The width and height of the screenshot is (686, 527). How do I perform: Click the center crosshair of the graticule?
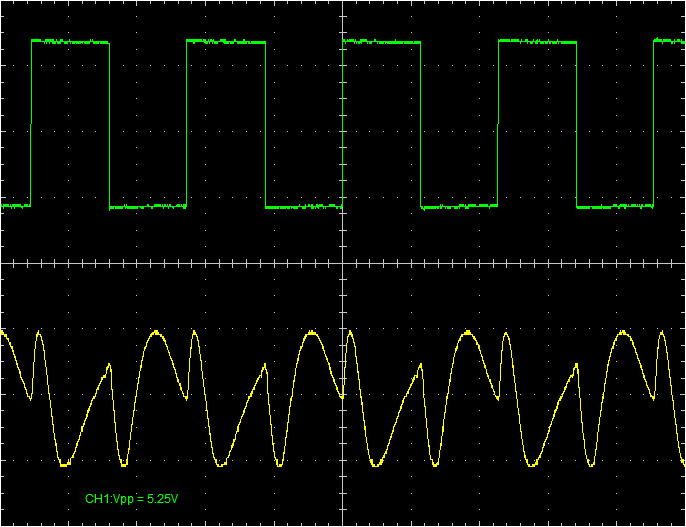point(343,264)
